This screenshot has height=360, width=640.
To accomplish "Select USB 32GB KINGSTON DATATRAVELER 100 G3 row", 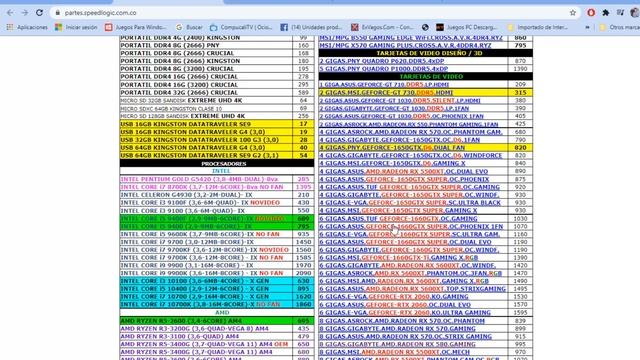I will [x=217, y=140].
